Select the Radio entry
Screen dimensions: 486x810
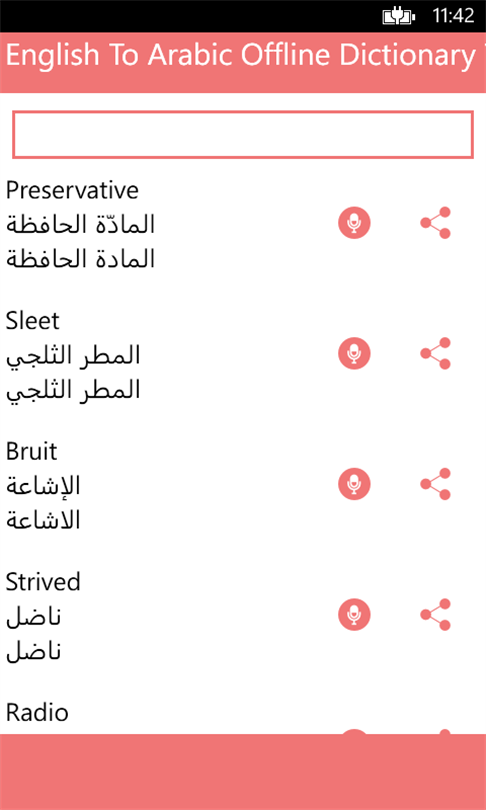(x=37, y=713)
